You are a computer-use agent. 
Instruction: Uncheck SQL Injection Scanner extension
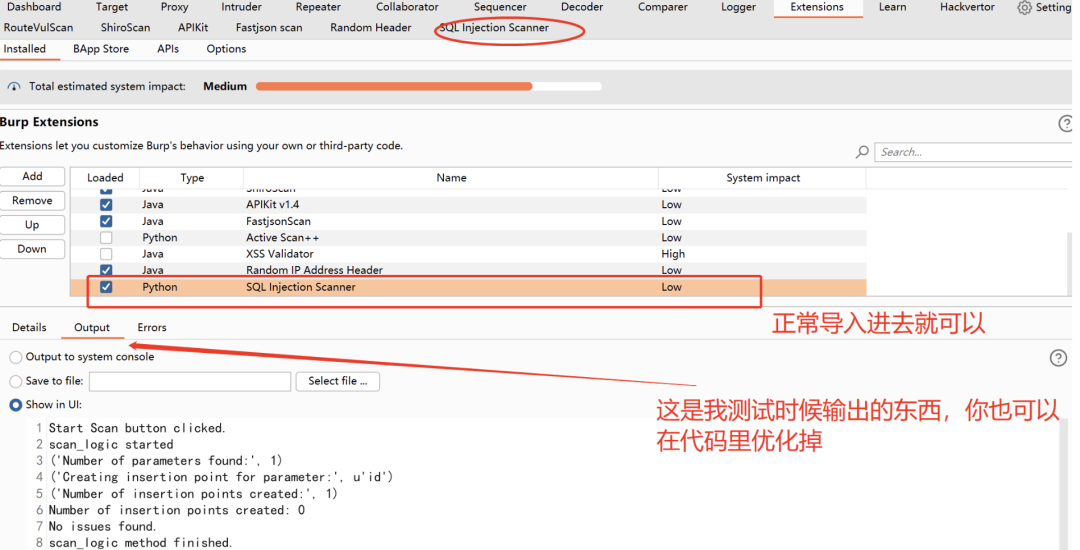[x=106, y=287]
